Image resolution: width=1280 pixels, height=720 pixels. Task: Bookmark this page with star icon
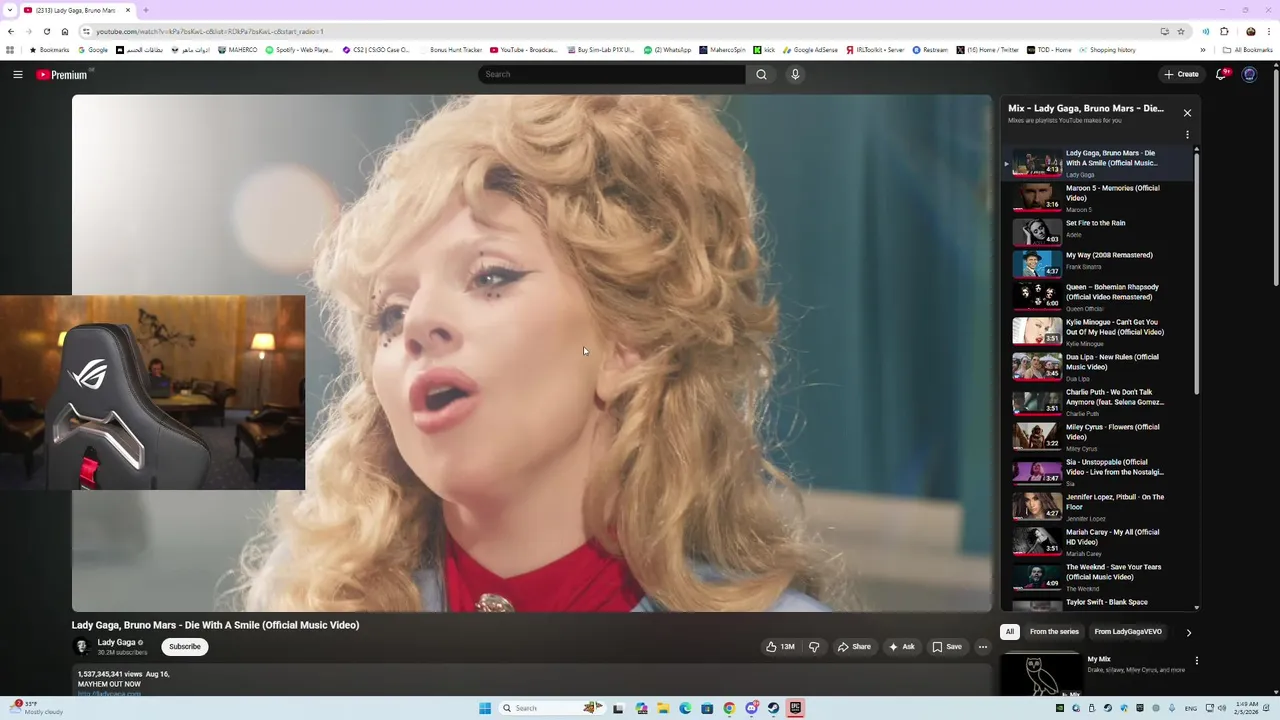[x=1180, y=31]
